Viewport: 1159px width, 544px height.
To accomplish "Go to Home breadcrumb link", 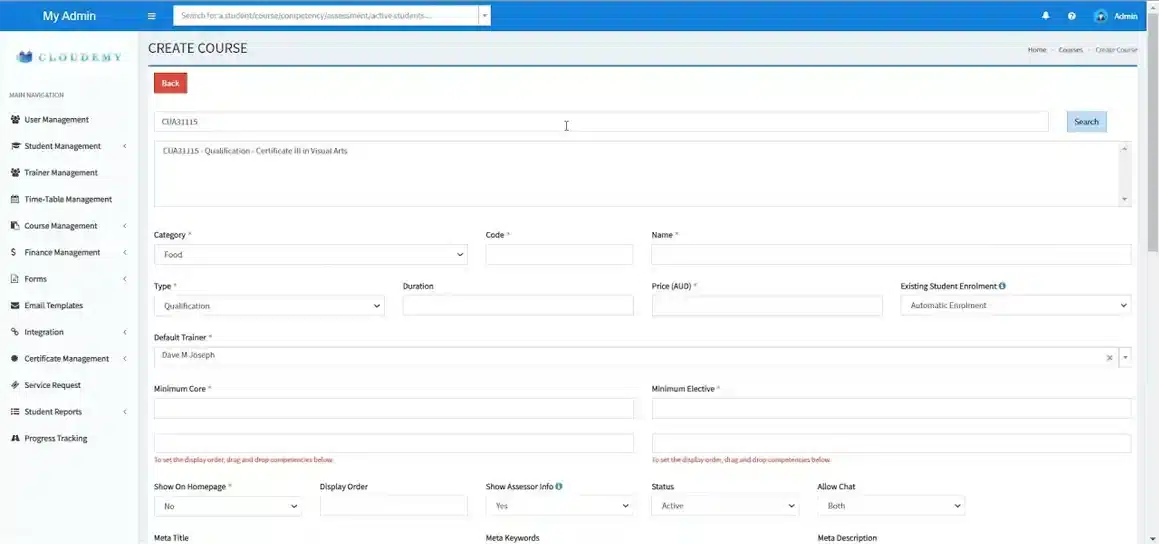I will pos(1037,50).
